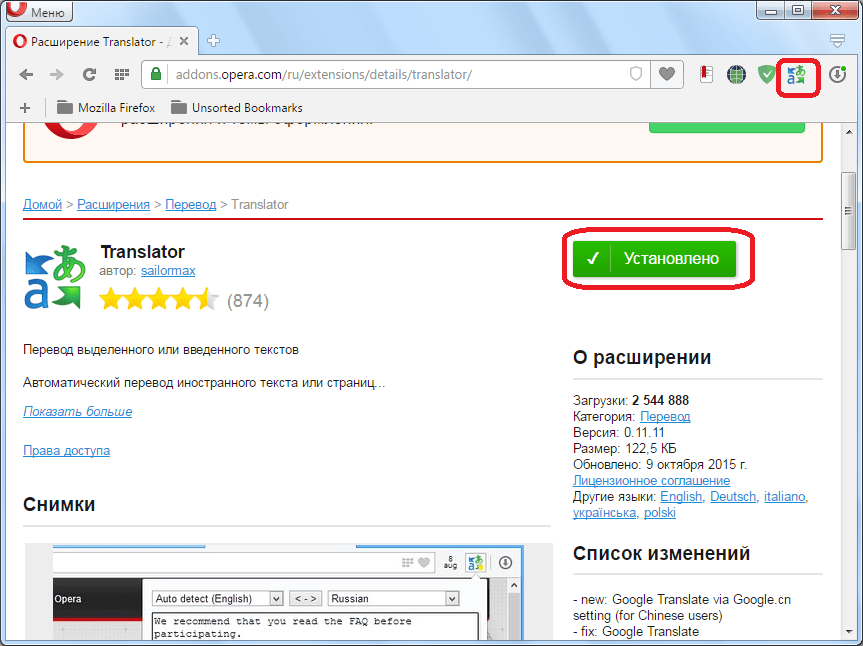The image size is (863, 646).
Task: Switch page language to polski
Action: click(660, 512)
